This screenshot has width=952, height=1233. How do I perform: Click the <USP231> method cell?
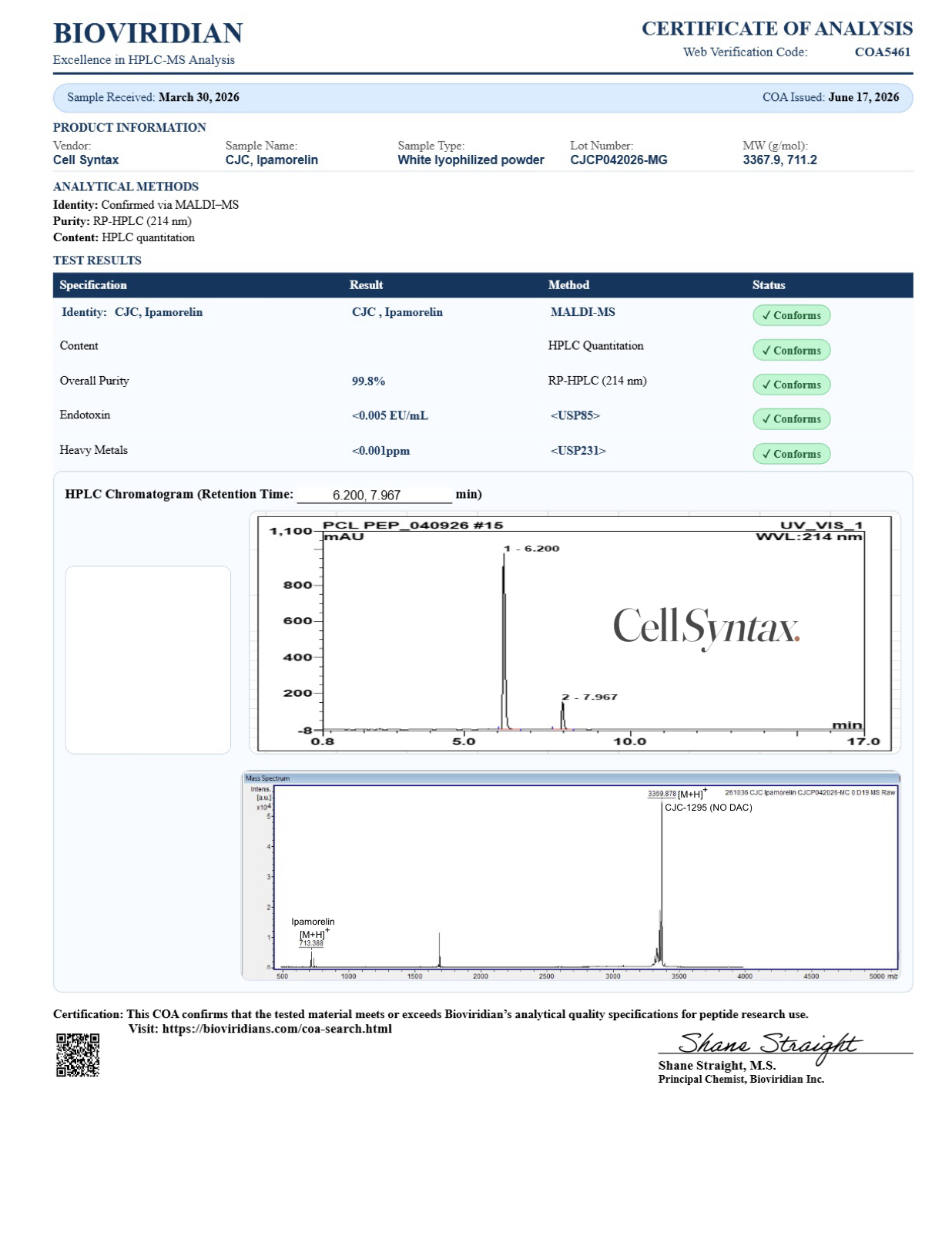[578, 451]
